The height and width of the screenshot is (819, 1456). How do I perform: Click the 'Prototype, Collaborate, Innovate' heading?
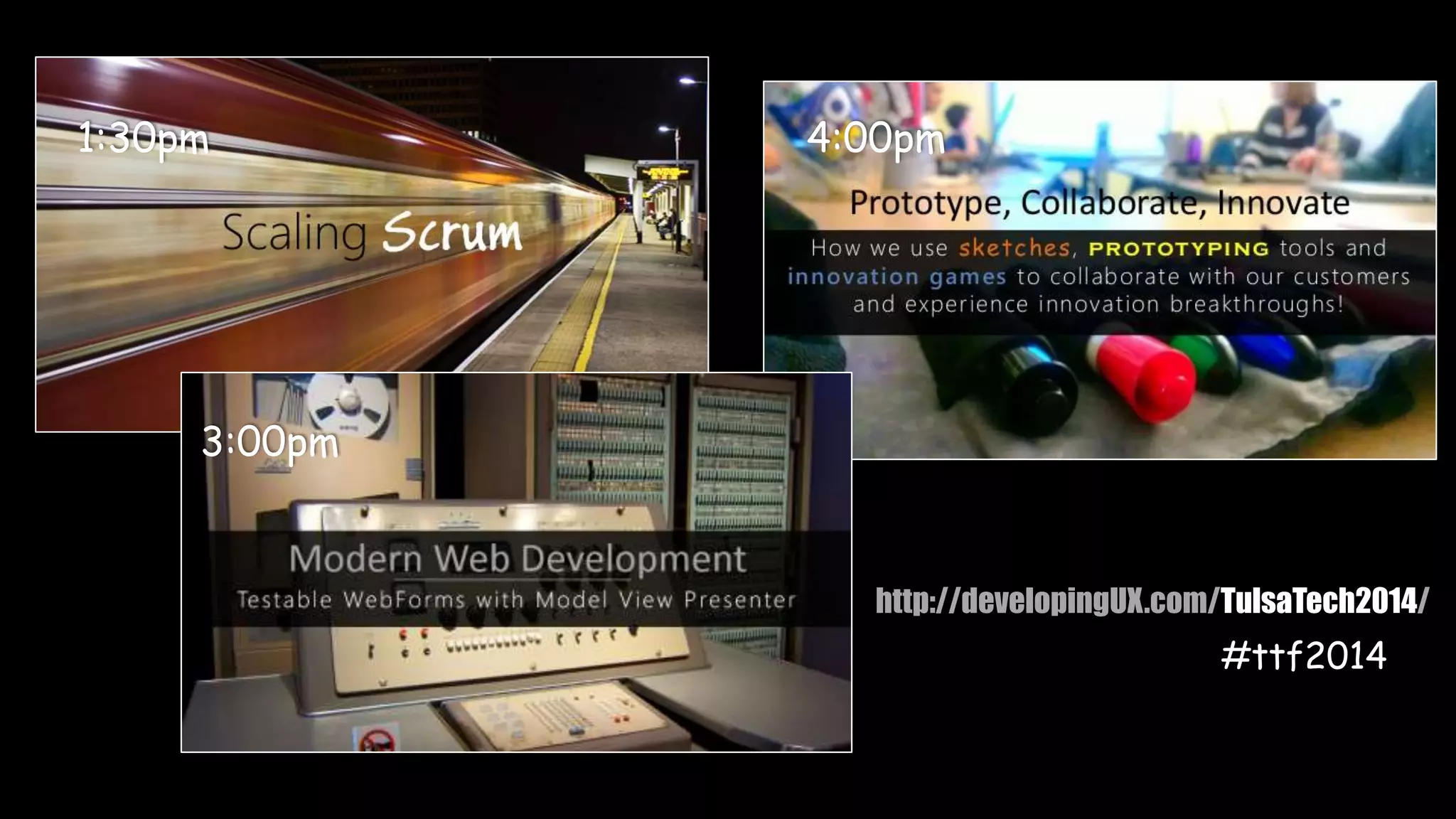point(1099,203)
